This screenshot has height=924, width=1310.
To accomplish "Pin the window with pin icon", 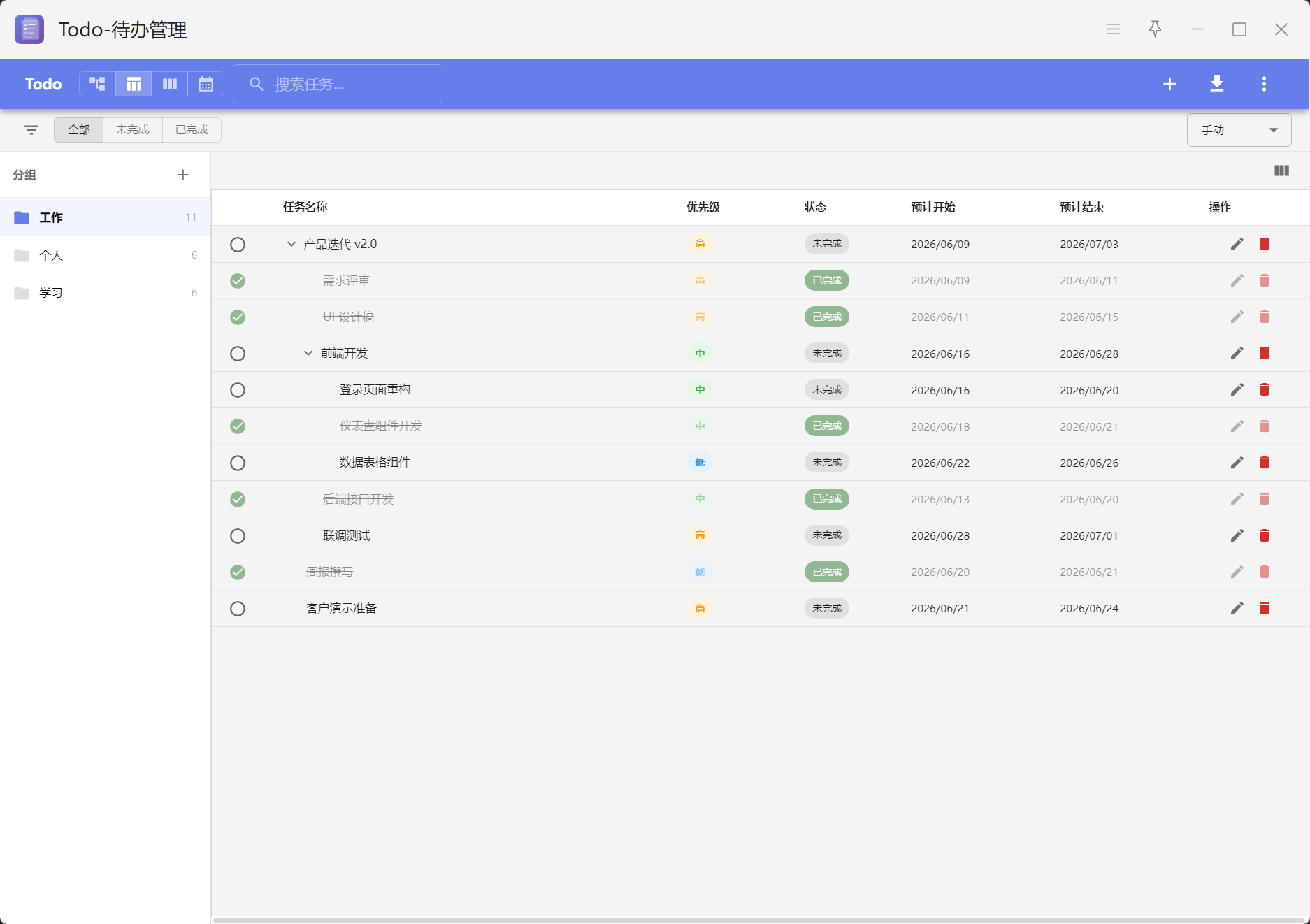I will coord(1156,29).
